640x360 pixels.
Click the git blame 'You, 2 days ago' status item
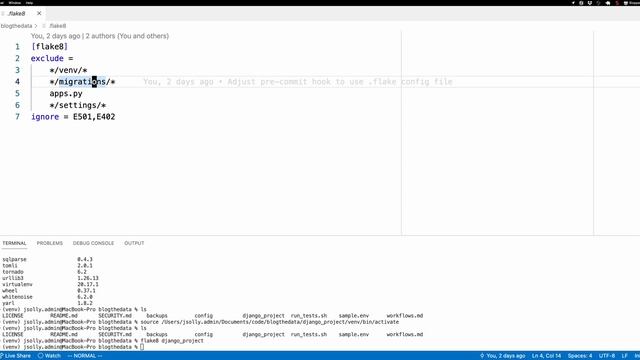(x=502, y=356)
